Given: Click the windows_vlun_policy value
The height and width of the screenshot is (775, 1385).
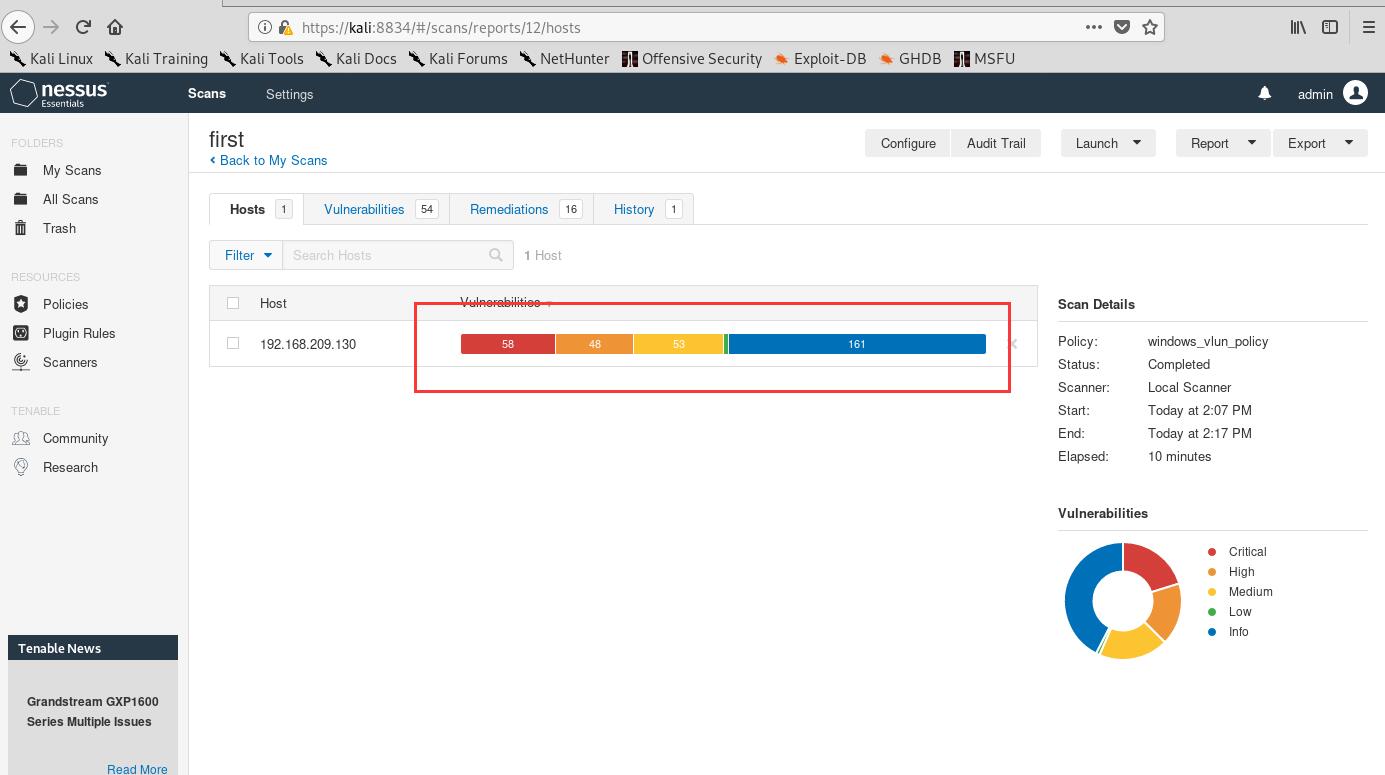Looking at the screenshot, I should [x=1208, y=341].
